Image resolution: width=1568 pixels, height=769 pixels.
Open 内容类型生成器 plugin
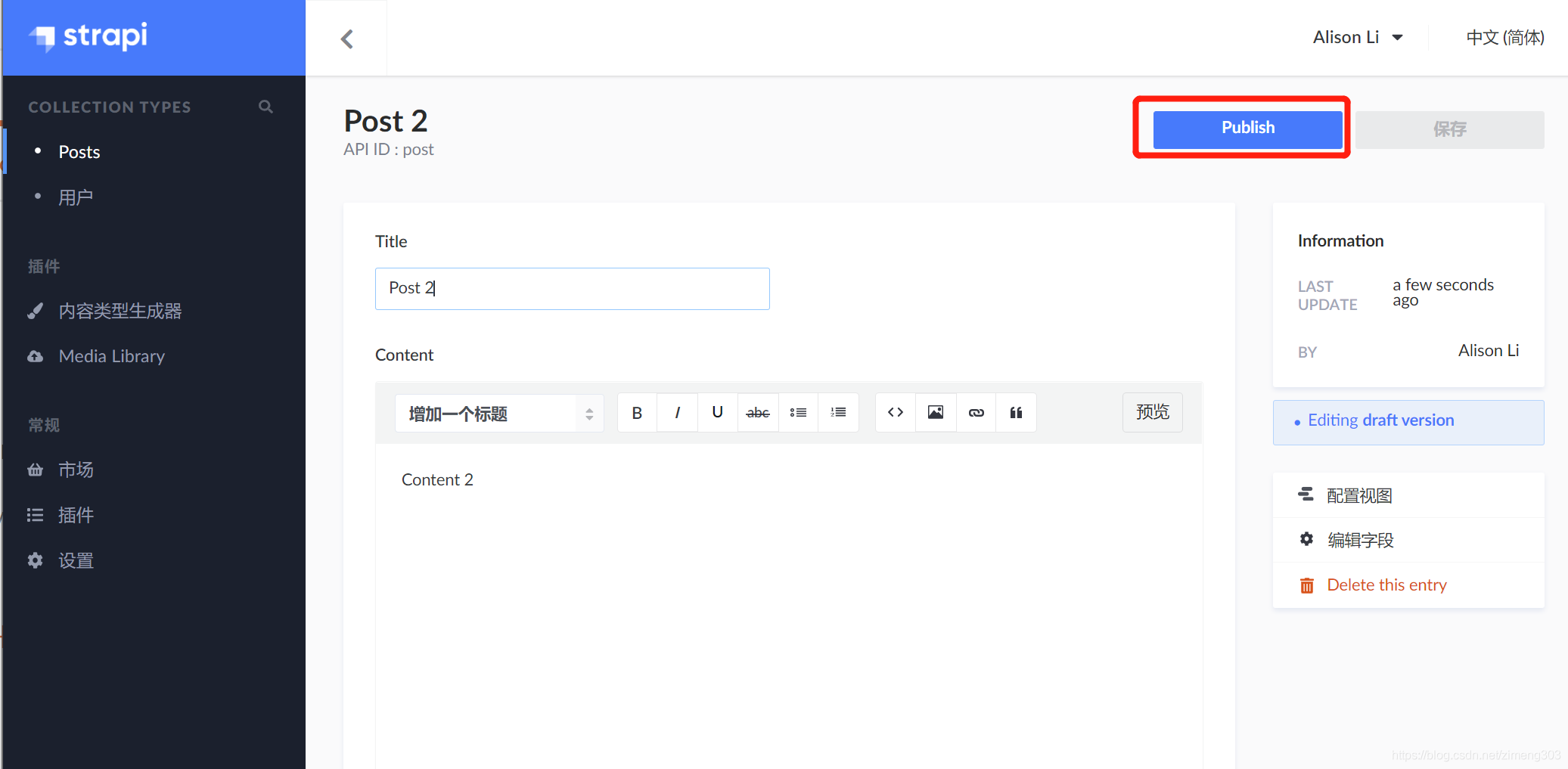pyautogui.click(x=120, y=311)
